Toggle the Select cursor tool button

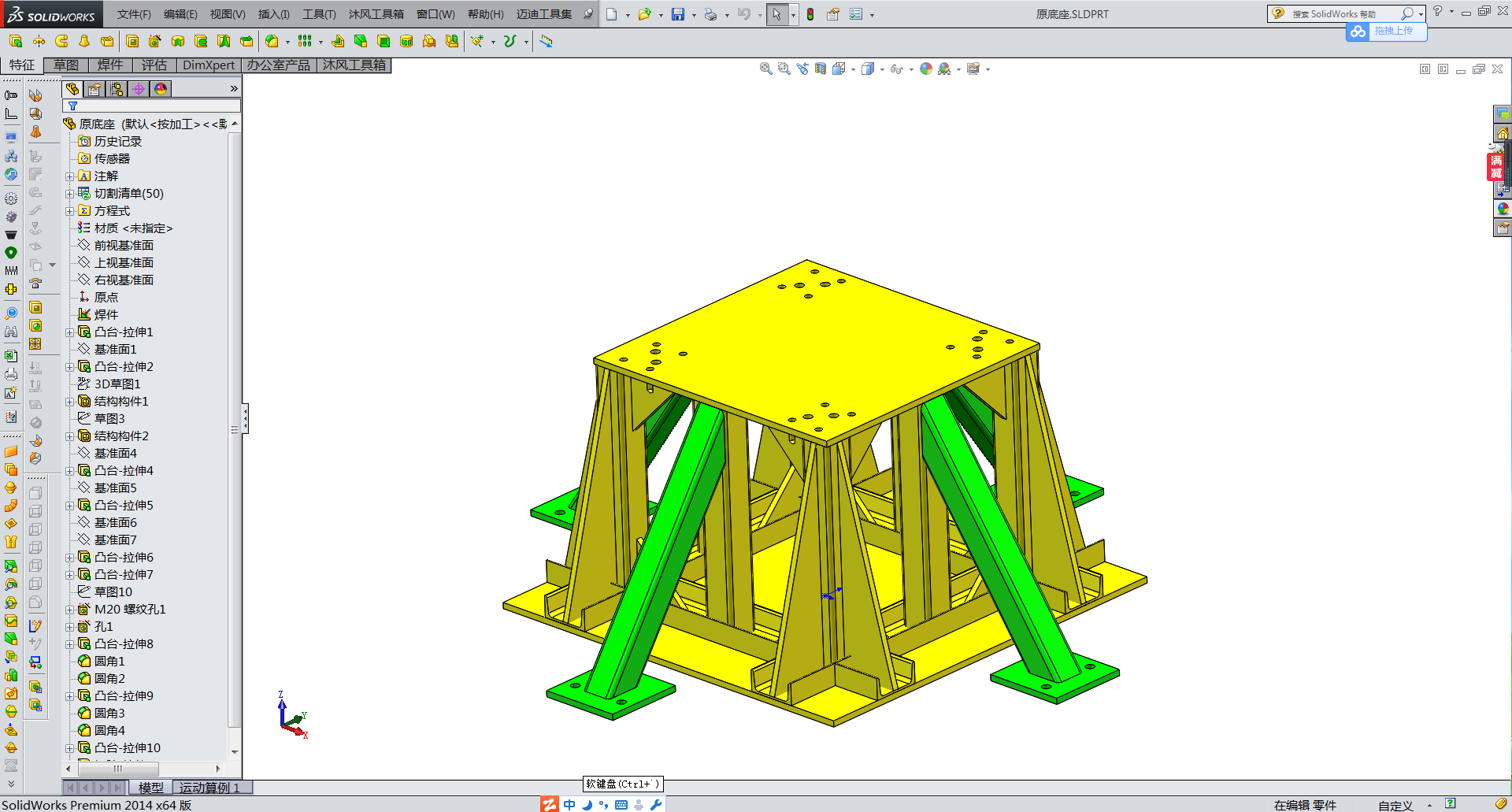tap(776, 14)
